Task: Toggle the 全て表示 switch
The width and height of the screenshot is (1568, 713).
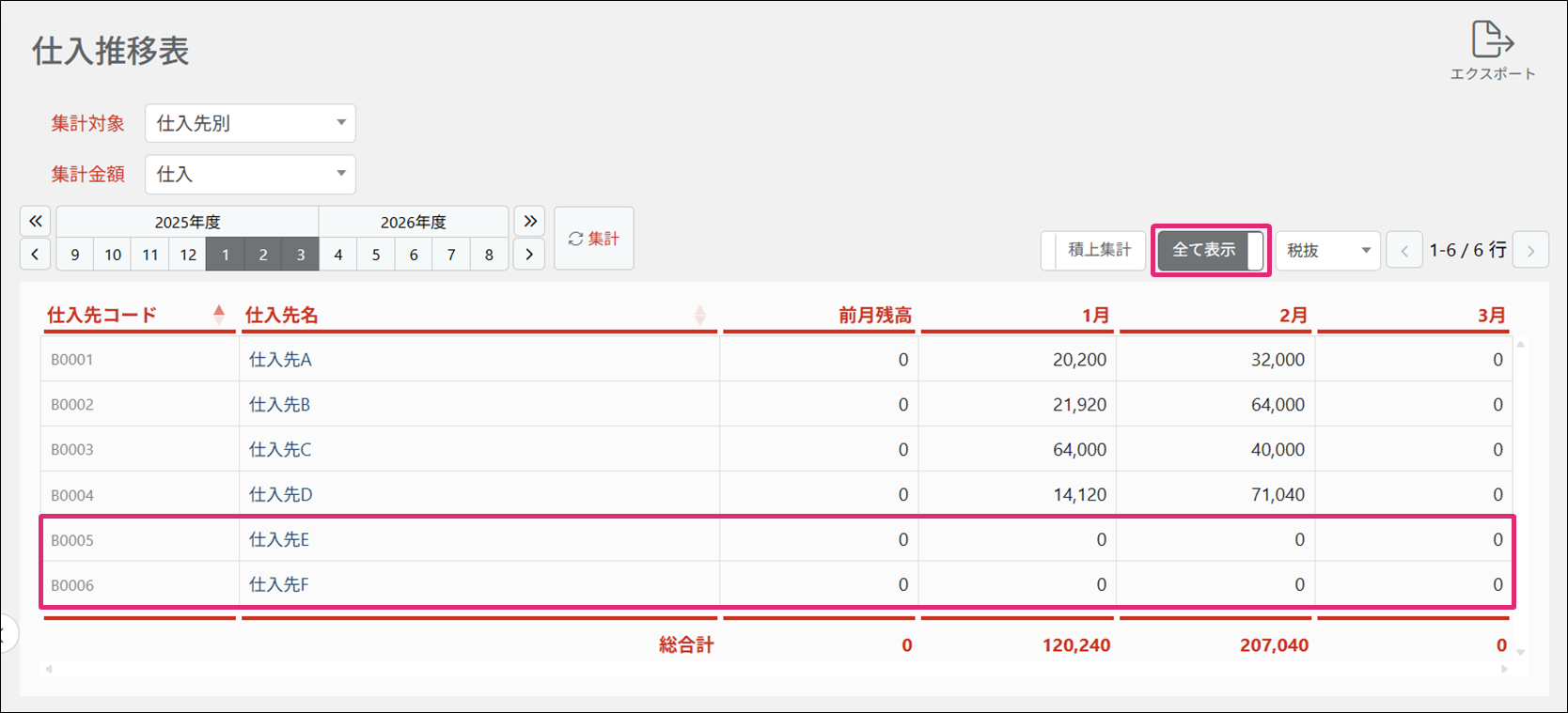Action: (x=1210, y=250)
